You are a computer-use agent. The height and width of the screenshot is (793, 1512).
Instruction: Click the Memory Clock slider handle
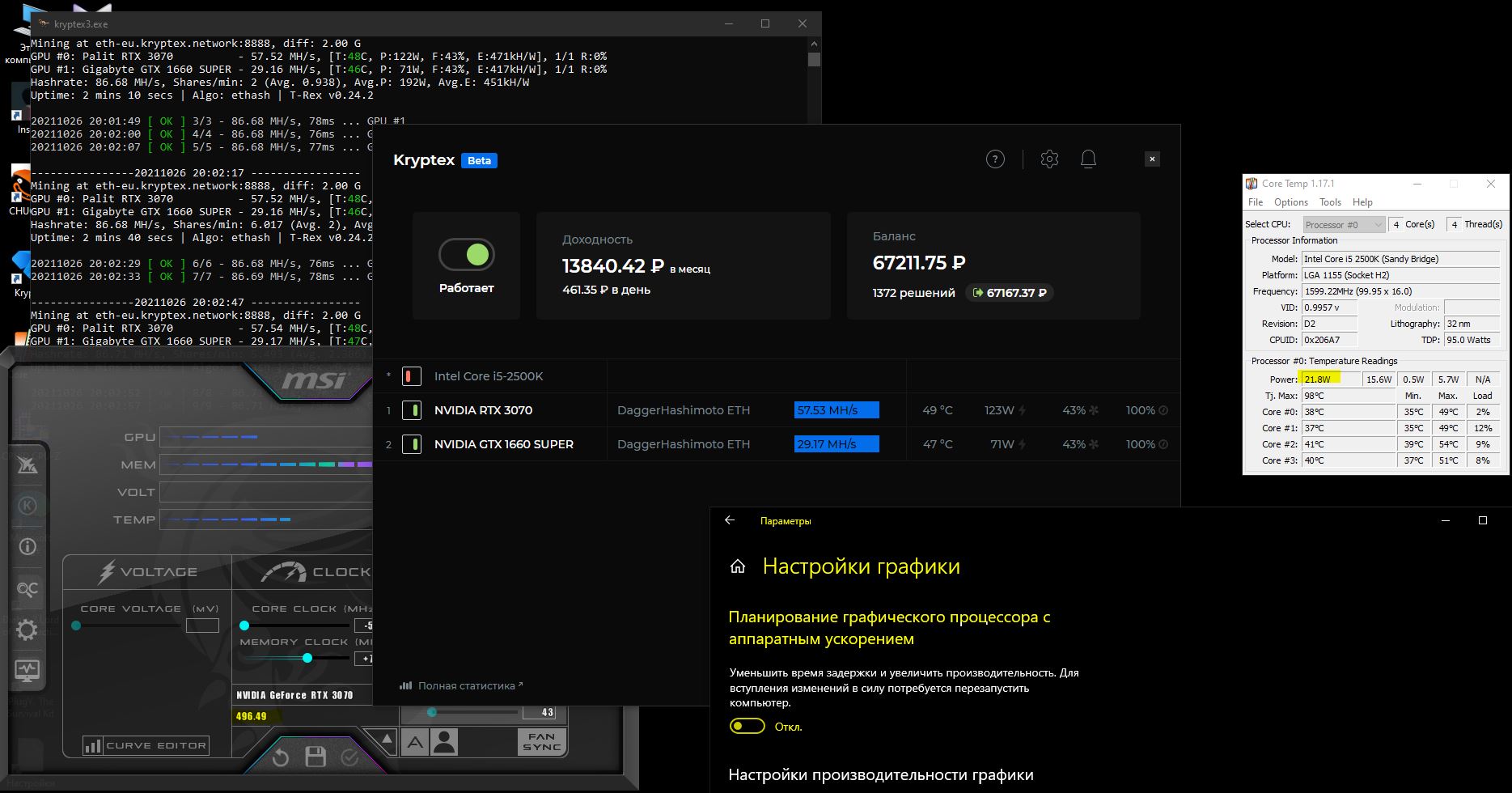point(307,658)
